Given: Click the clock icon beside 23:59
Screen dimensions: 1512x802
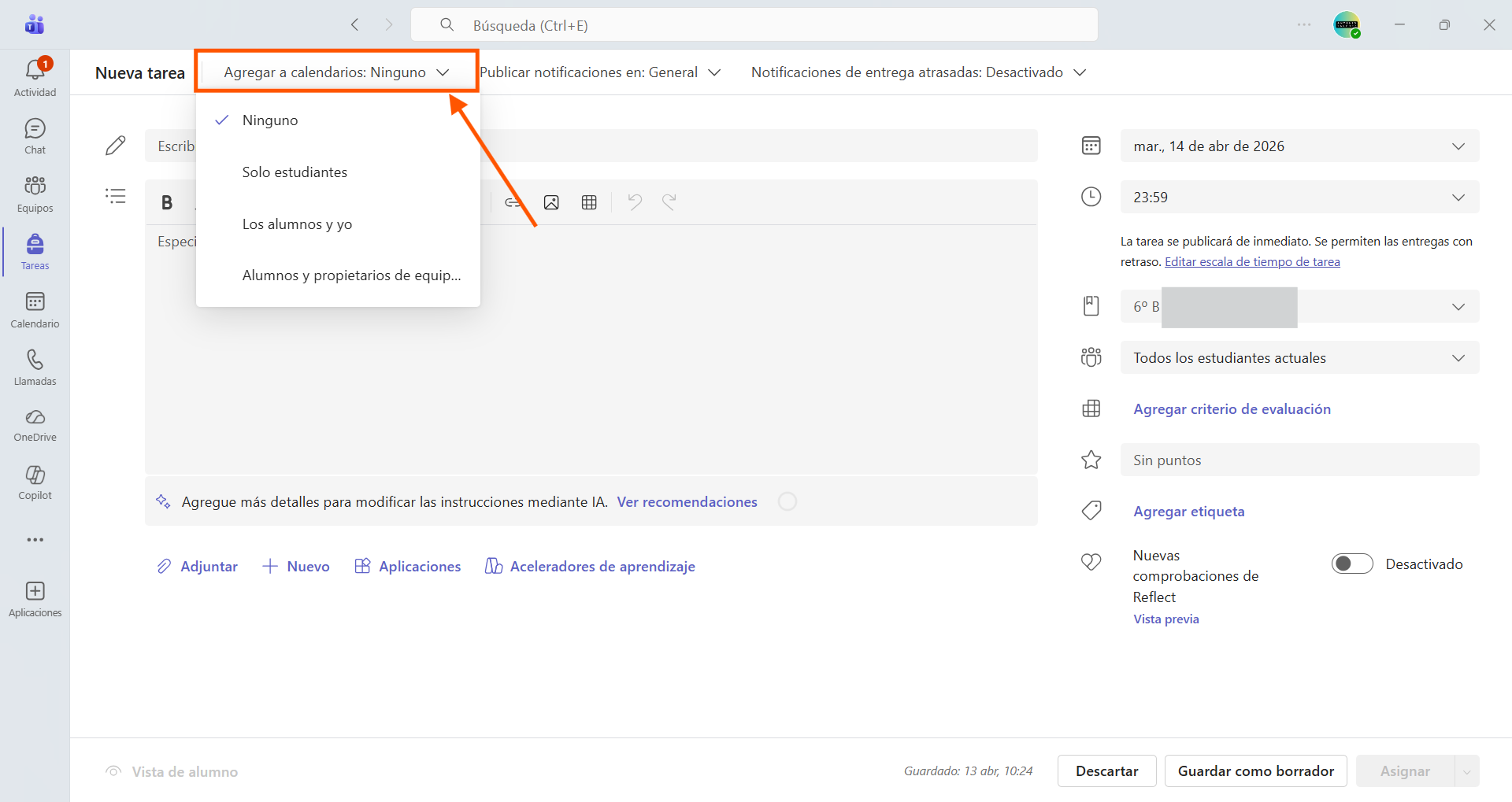Looking at the screenshot, I should pos(1091,197).
